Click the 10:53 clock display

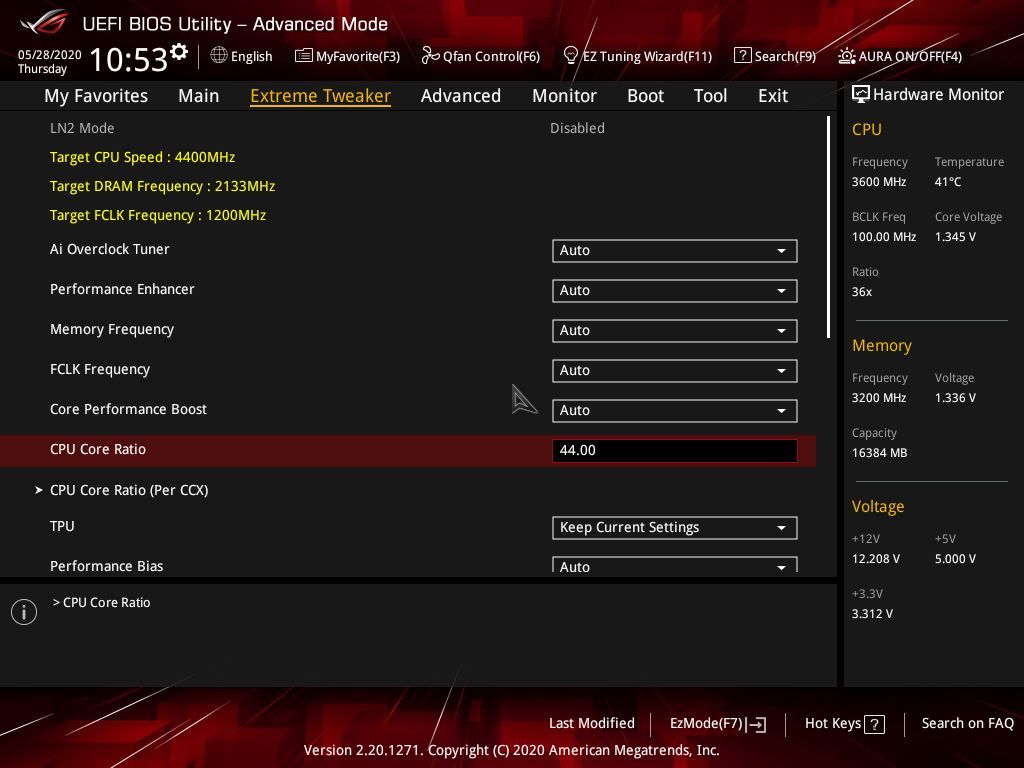(129, 59)
